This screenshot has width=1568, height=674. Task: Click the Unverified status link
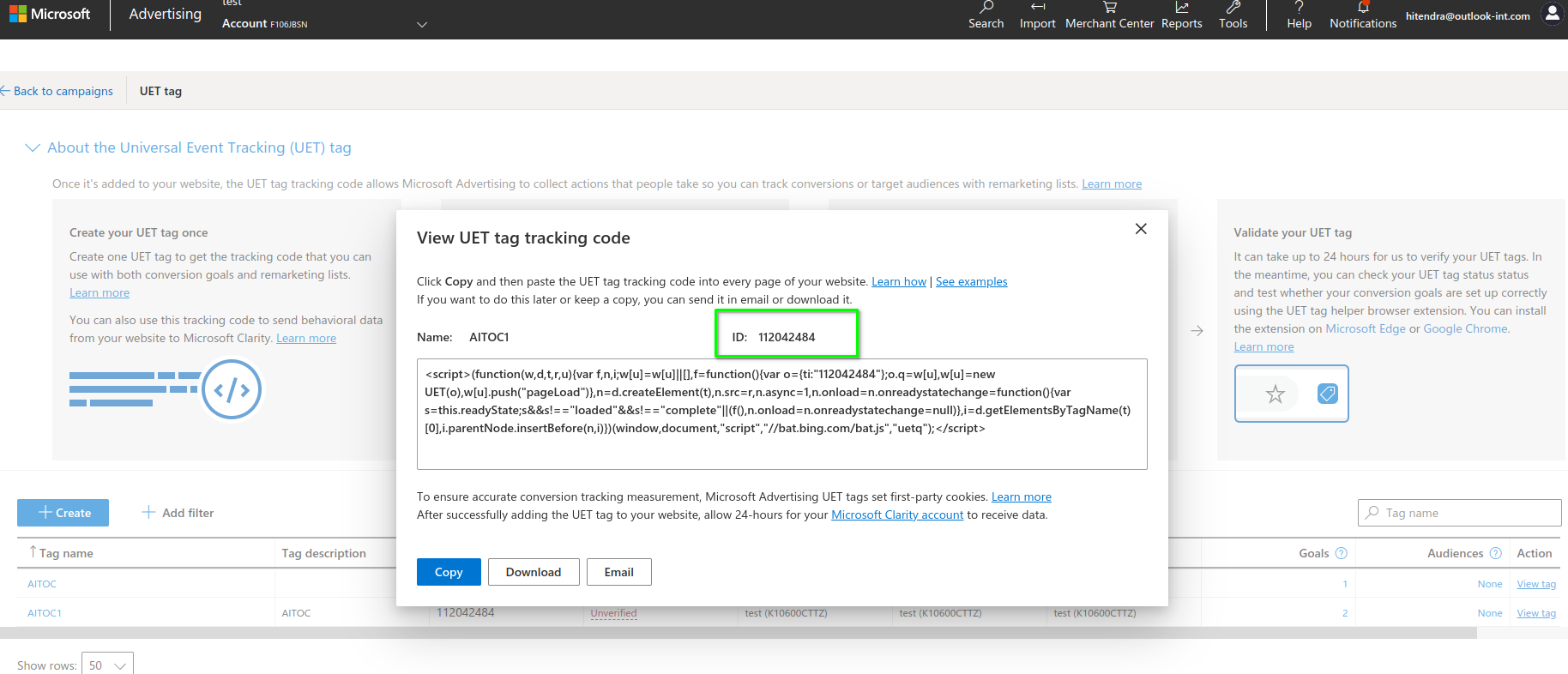point(613,613)
